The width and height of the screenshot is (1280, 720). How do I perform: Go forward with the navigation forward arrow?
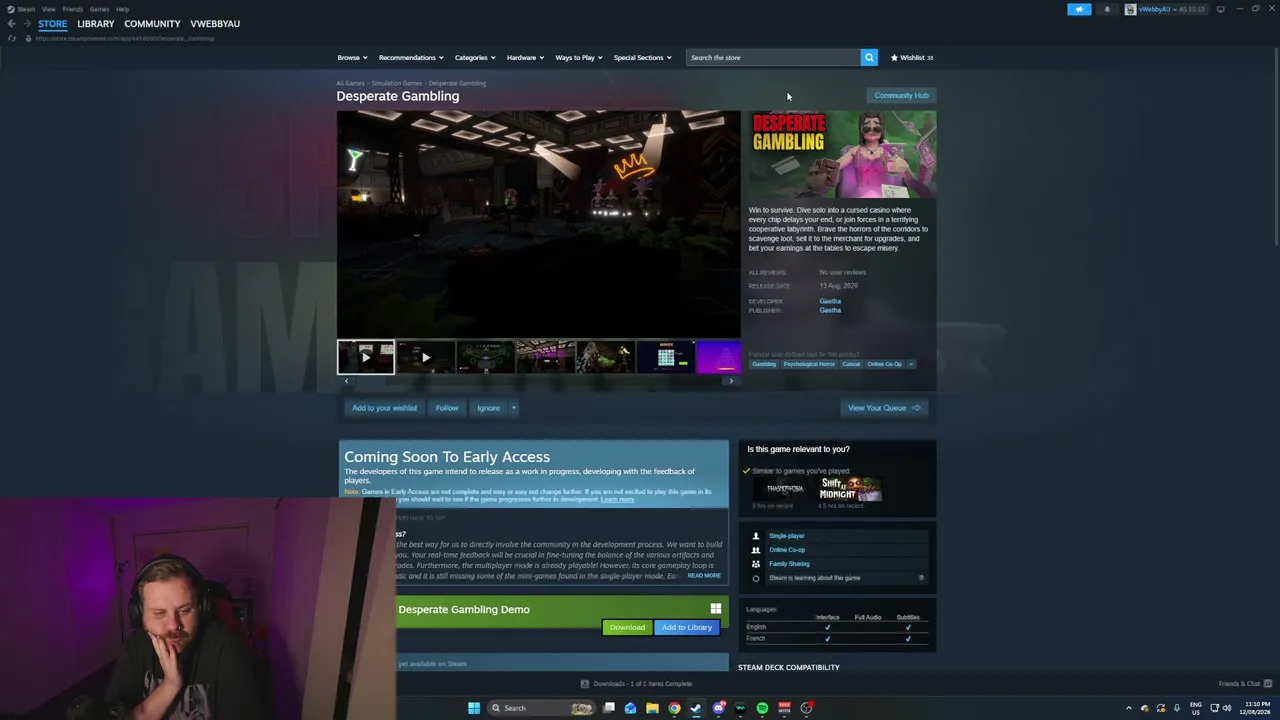coord(26,24)
